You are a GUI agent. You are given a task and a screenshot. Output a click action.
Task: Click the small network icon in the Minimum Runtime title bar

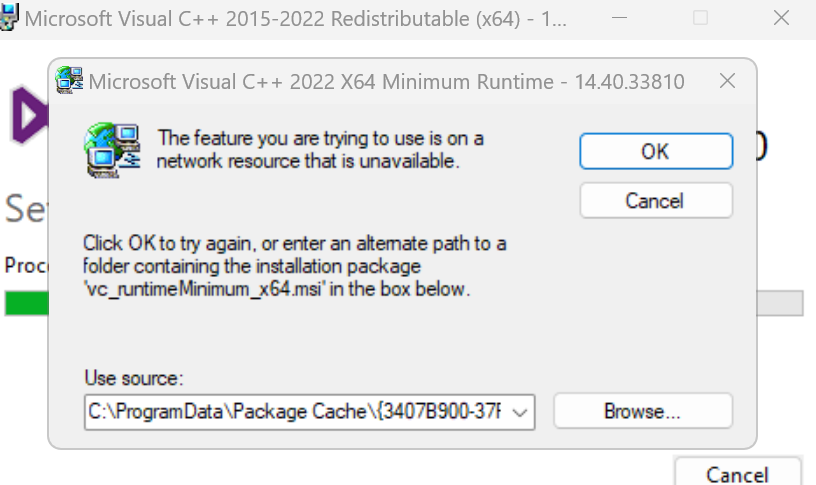coord(69,80)
